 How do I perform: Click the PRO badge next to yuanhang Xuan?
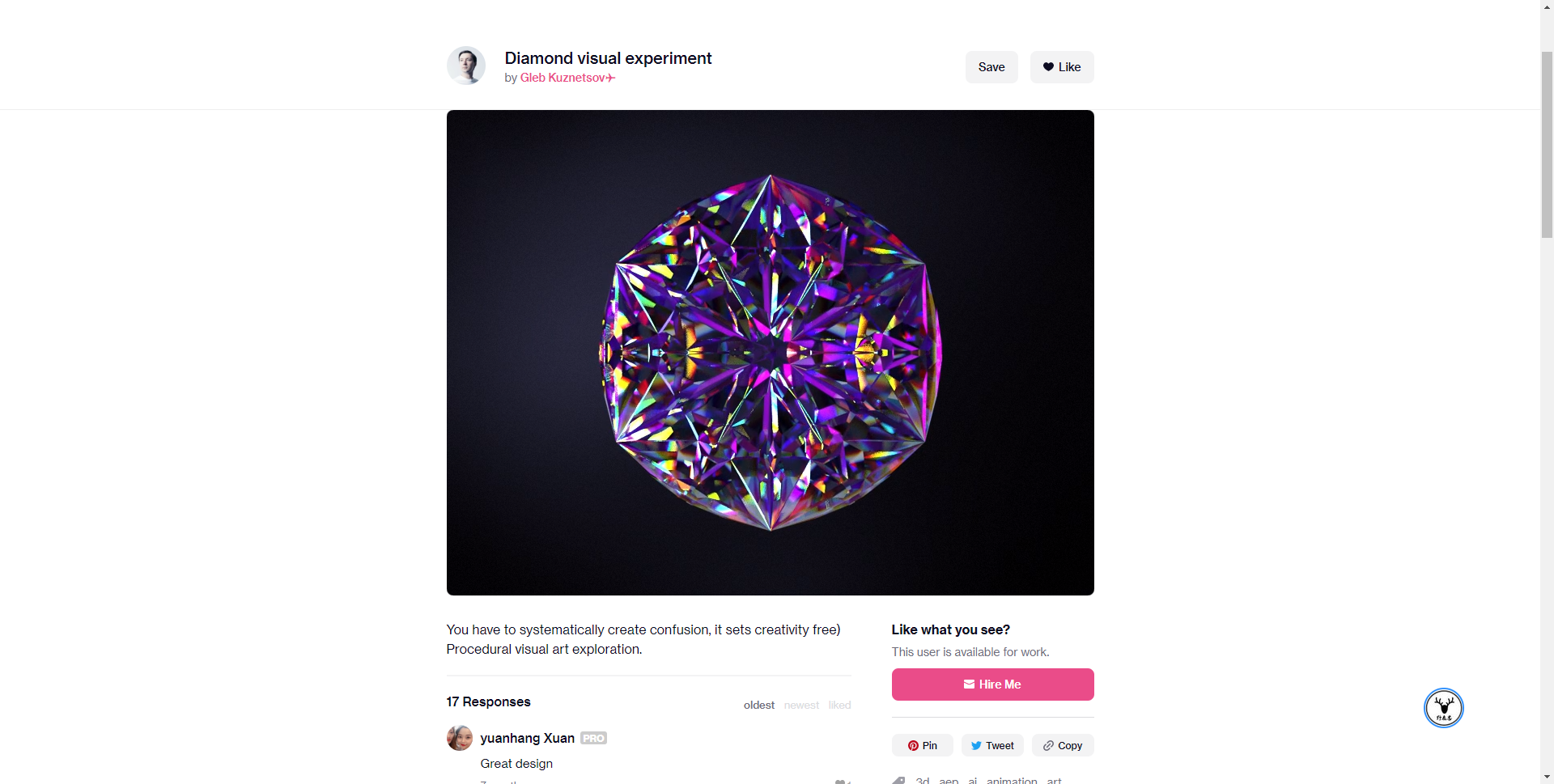[593, 737]
